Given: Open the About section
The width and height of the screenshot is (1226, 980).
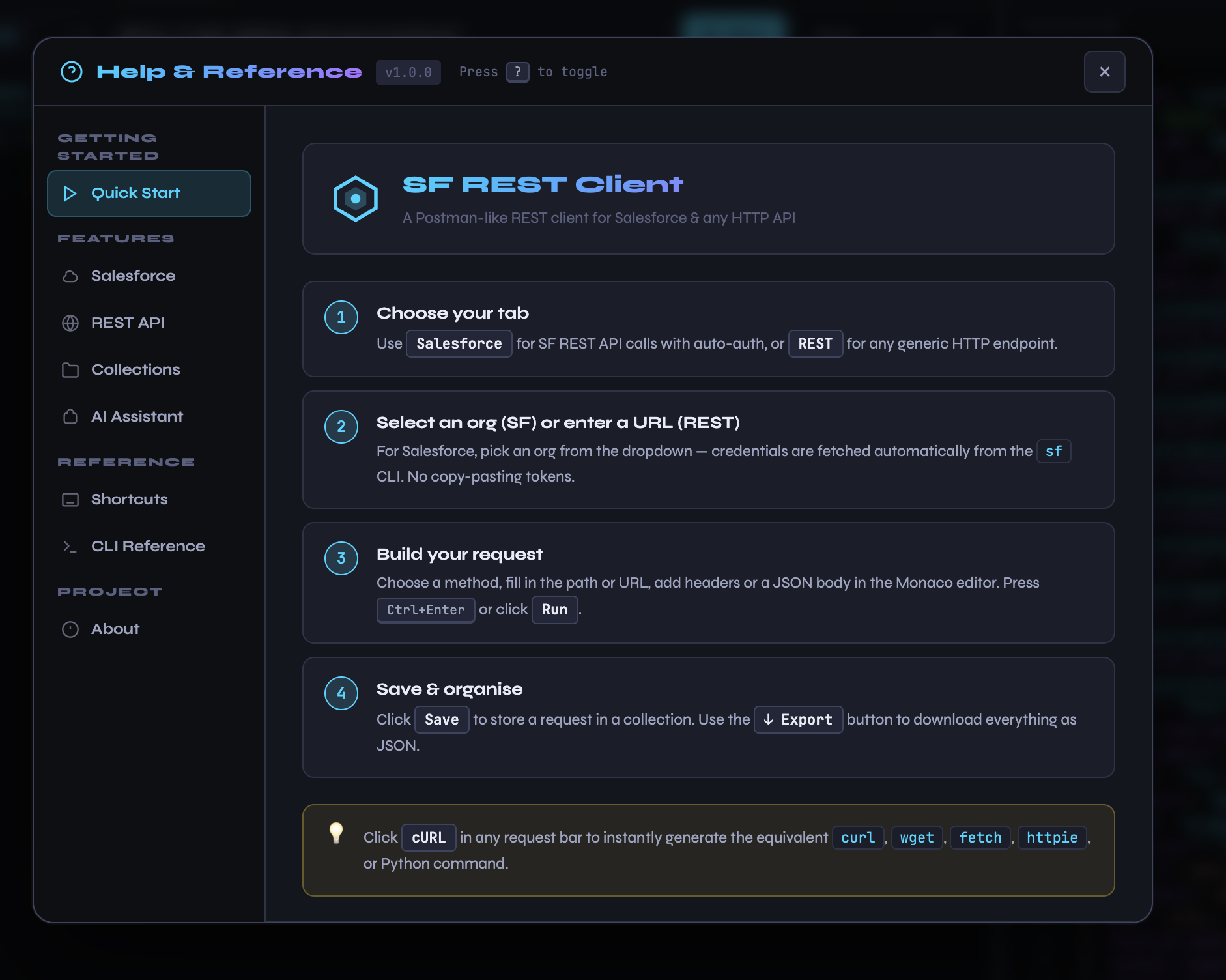Looking at the screenshot, I should tap(149, 629).
